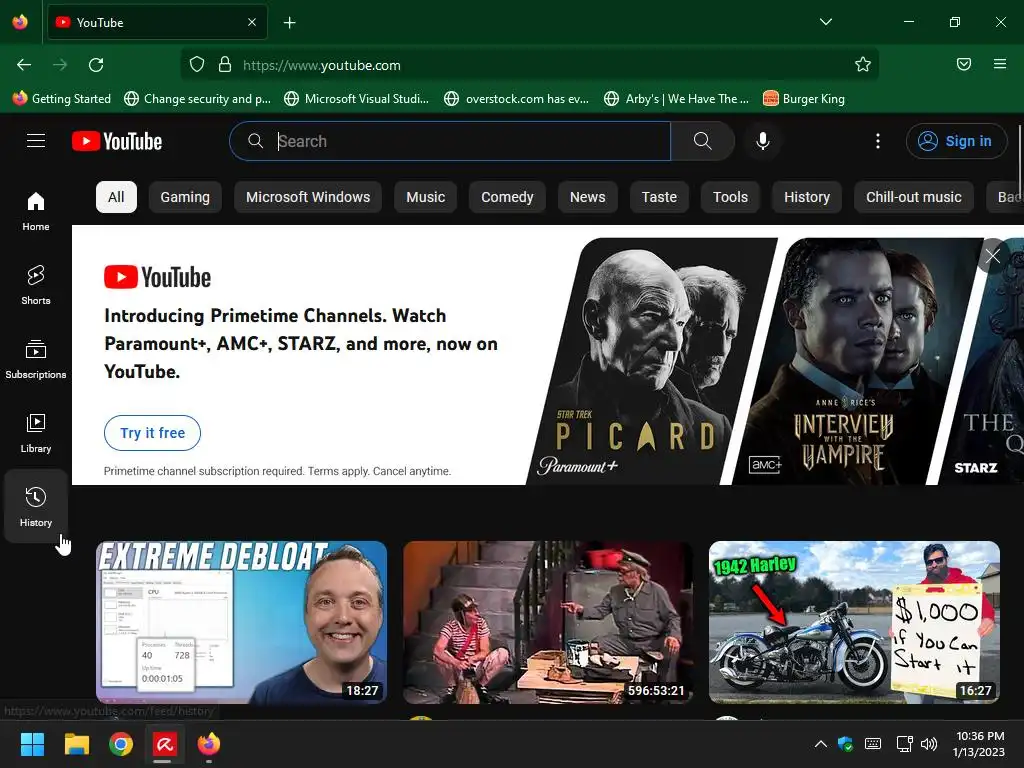The width and height of the screenshot is (1024, 768).
Task: Dismiss the Primetime Channels banner
Action: (x=993, y=256)
